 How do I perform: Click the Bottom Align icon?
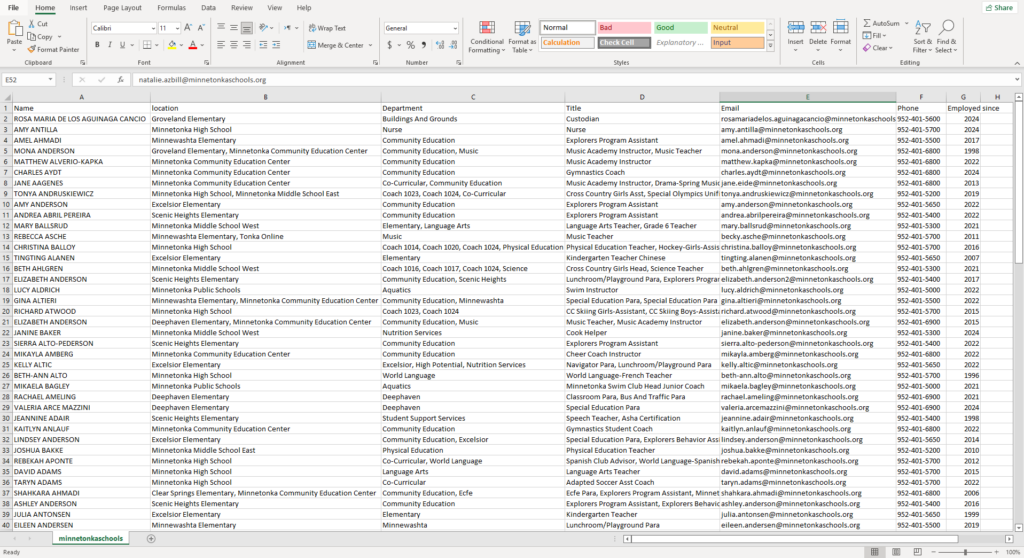[x=247, y=28]
